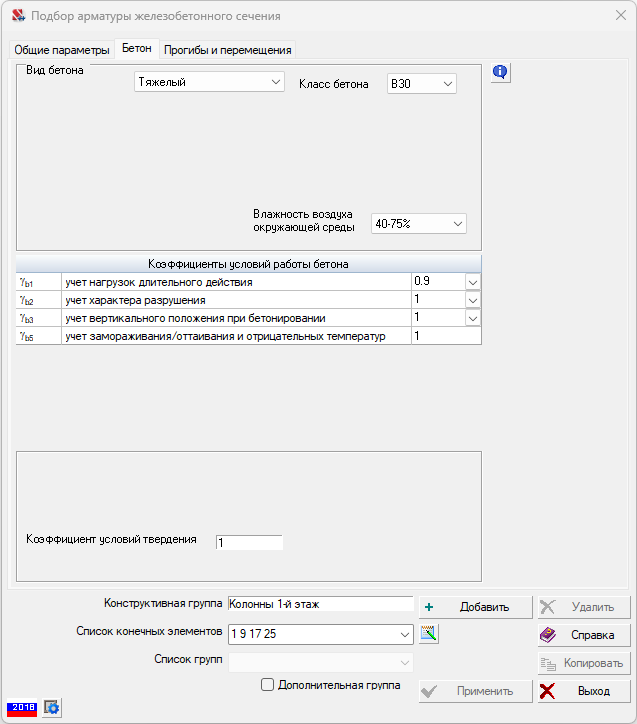Switch to Прогибы и перемещения tab
The height and width of the screenshot is (724, 637).
coord(228,50)
